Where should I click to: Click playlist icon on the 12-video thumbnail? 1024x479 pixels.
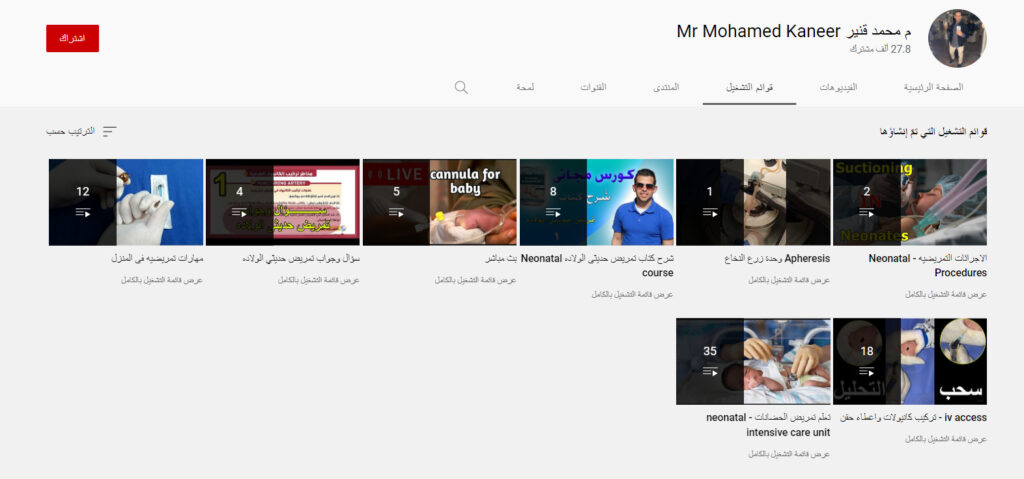point(82,212)
